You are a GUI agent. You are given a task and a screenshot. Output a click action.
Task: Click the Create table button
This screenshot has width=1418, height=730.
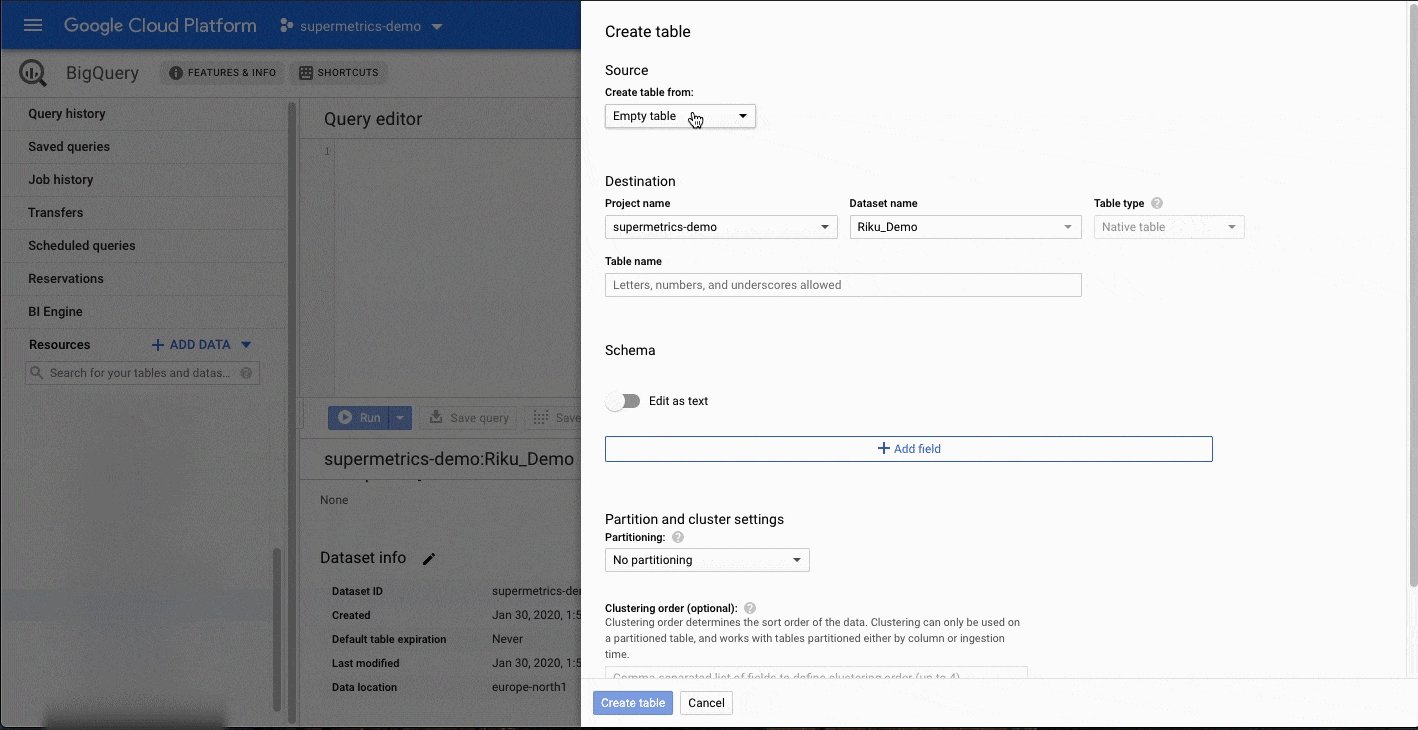click(632, 703)
